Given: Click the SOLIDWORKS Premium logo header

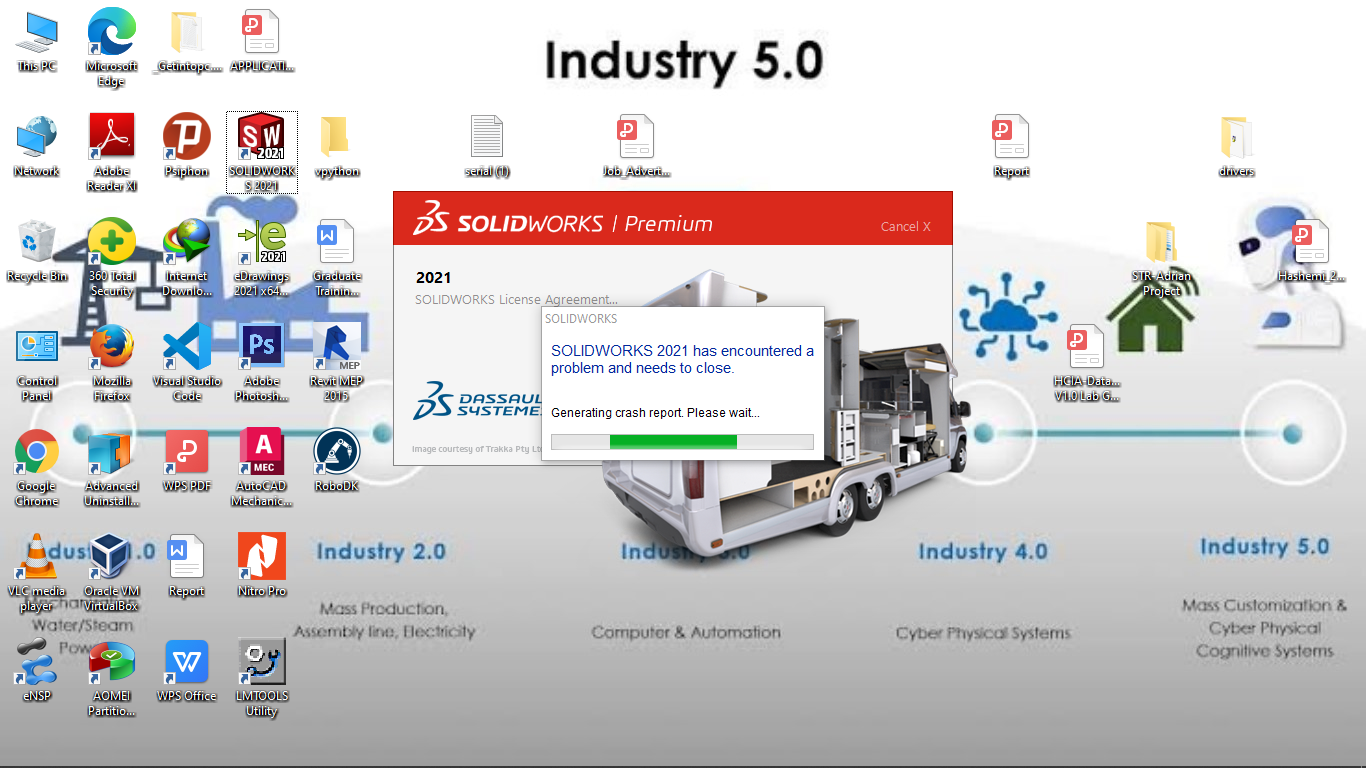Looking at the screenshot, I should point(564,220).
